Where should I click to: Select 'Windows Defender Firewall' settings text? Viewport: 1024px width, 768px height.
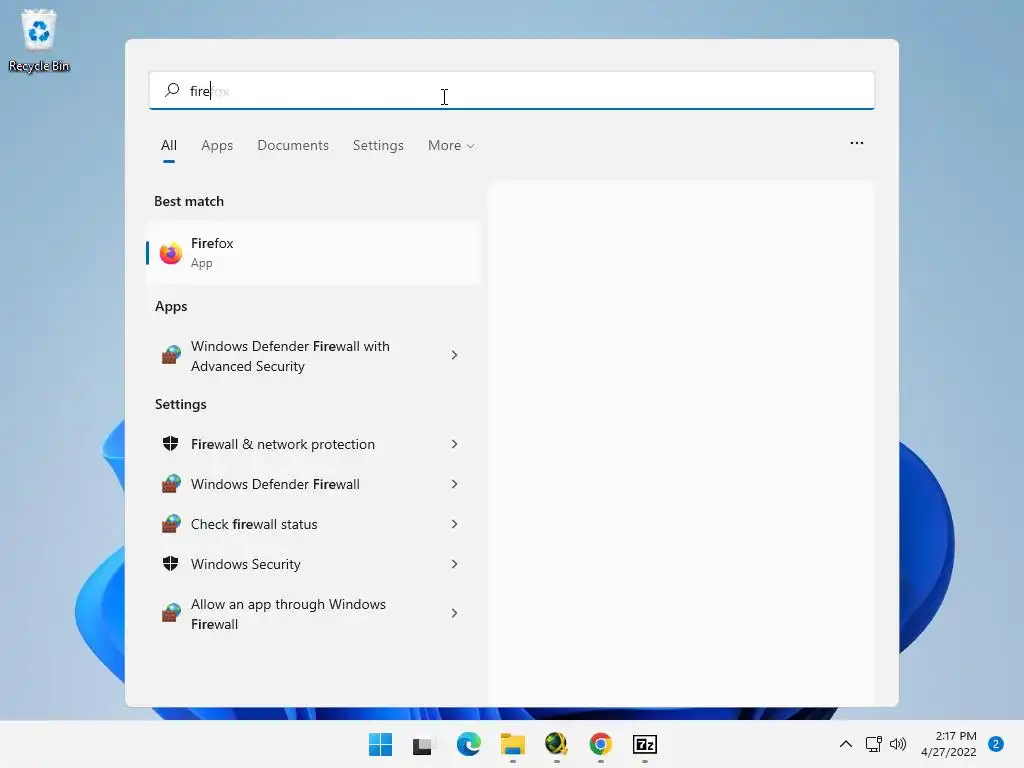click(x=275, y=484)
